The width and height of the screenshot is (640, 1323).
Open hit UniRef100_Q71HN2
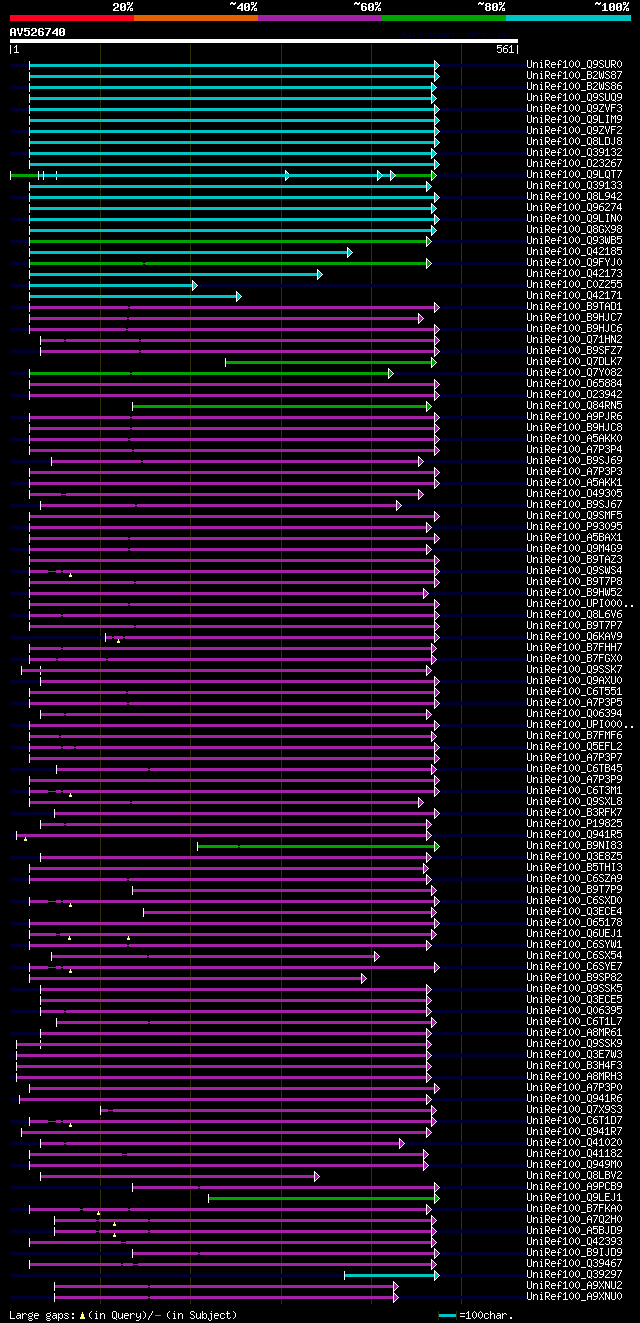(x=574, y=340)
